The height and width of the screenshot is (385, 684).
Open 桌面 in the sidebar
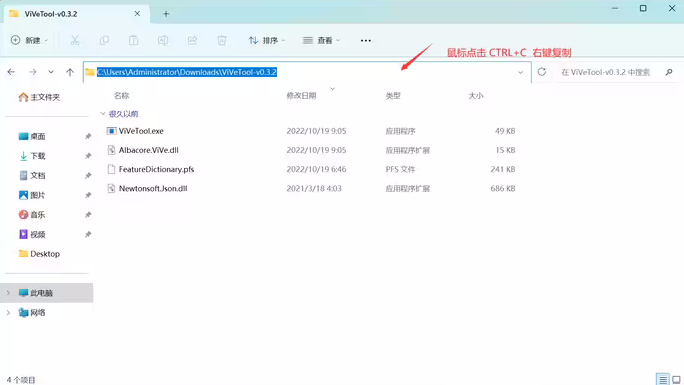coord(32,136)
